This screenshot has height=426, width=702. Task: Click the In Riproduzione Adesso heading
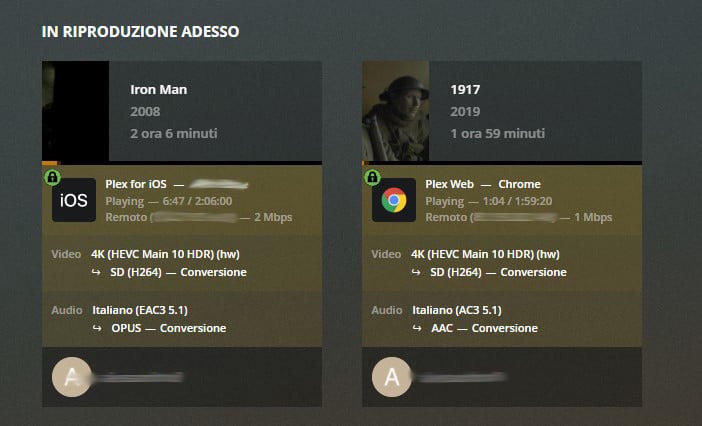[140, 32]
